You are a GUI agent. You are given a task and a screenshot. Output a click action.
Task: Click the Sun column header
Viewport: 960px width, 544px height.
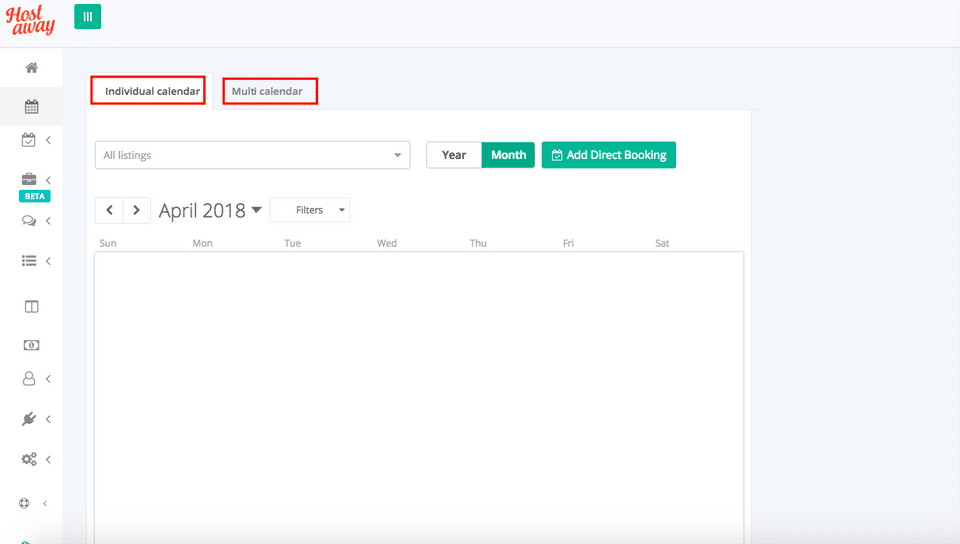108,243
